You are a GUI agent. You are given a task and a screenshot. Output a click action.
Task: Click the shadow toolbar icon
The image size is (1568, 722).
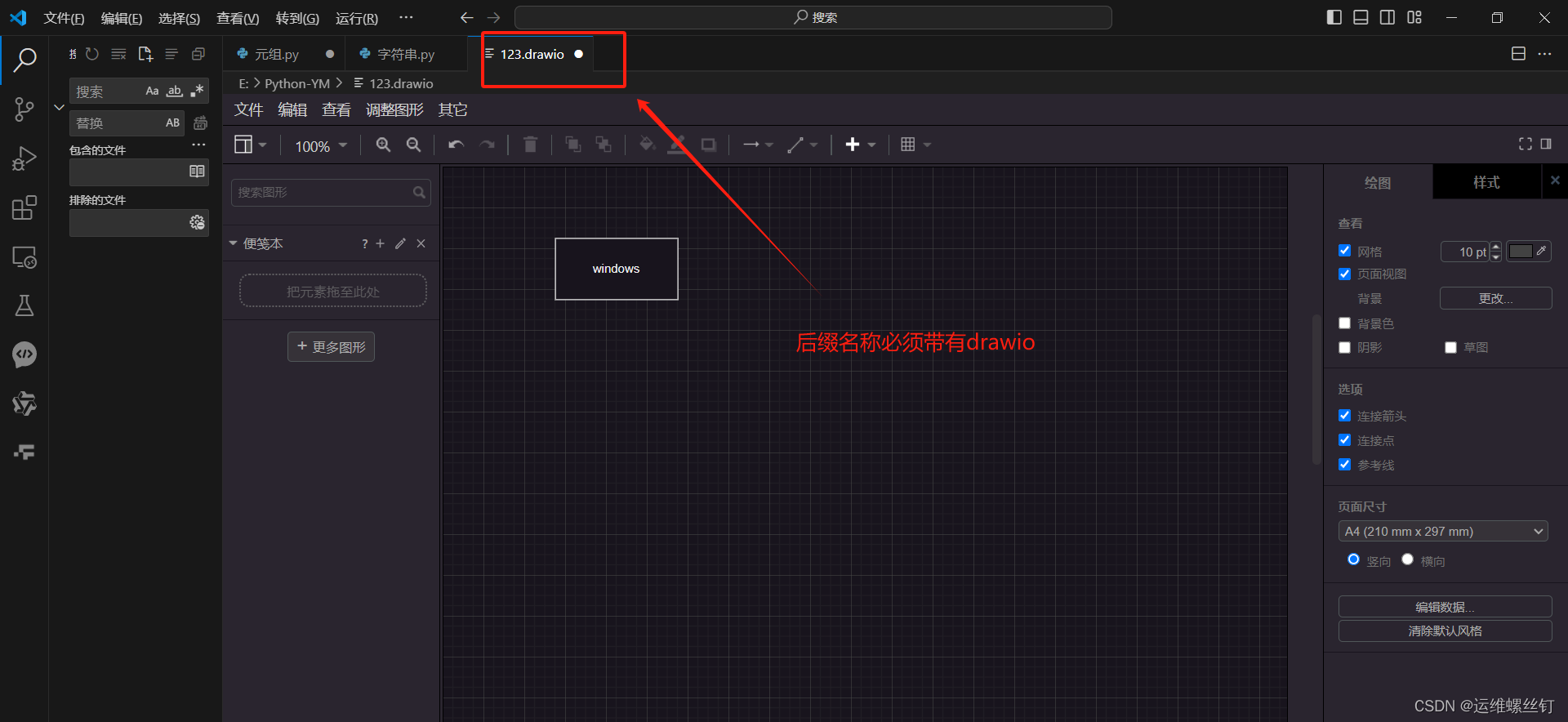click(709, 145)
